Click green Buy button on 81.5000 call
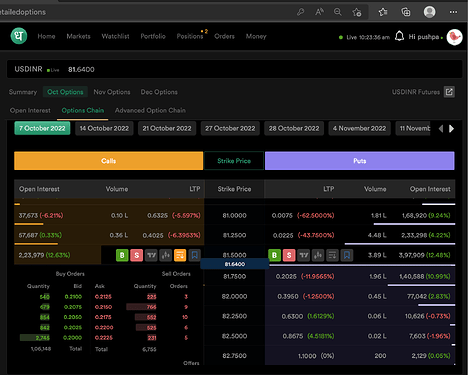Screen dimensions: 468x375 click(122, 255)
